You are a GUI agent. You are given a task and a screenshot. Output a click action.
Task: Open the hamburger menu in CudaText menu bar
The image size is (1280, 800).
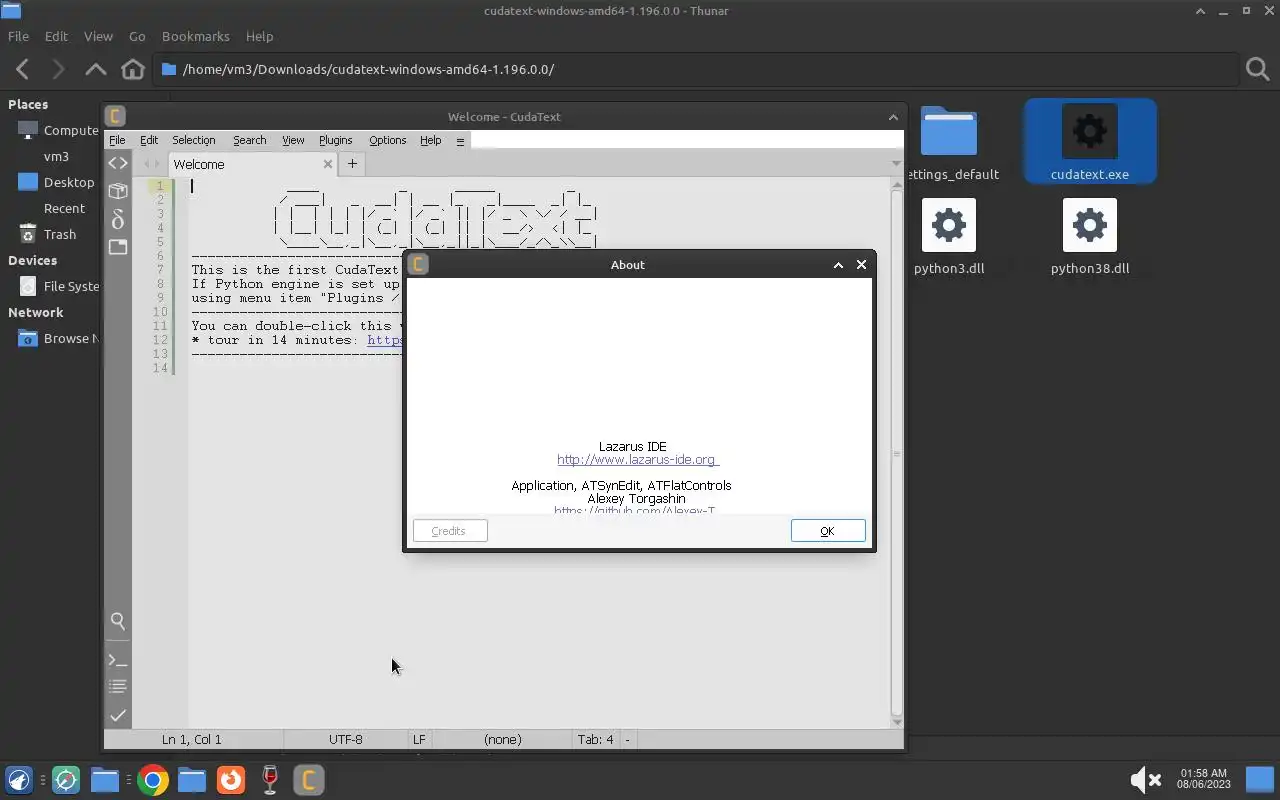(460, 140)
